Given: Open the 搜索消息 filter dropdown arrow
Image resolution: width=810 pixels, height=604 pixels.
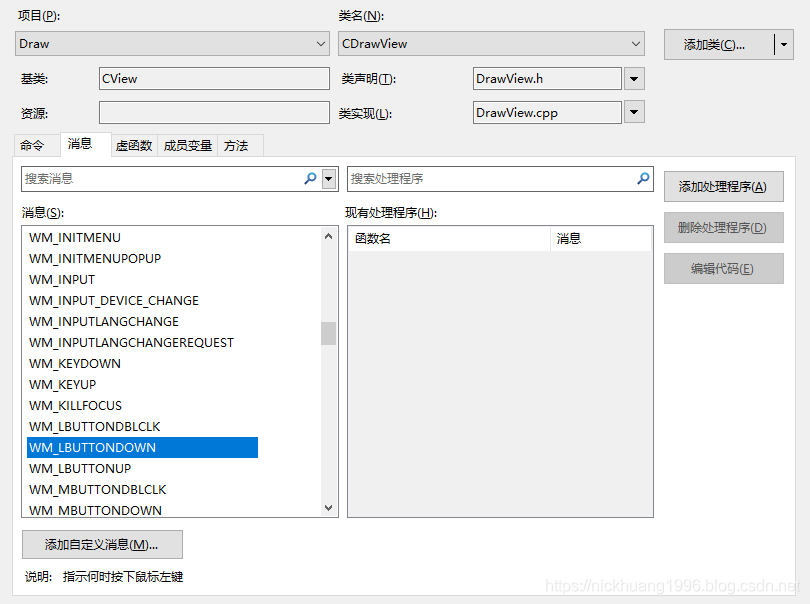Looking at the screenshot, I should 329,179.
